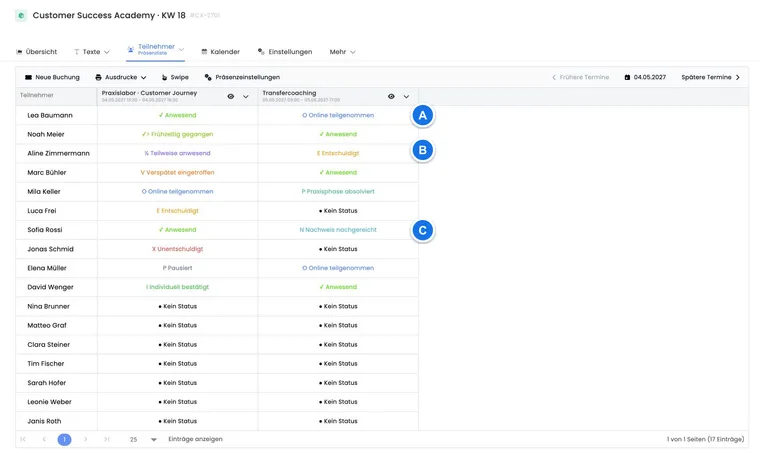Click Elena Müller's Pausiert status
Viewport: 760px width, 455px height.
[177, 268]
